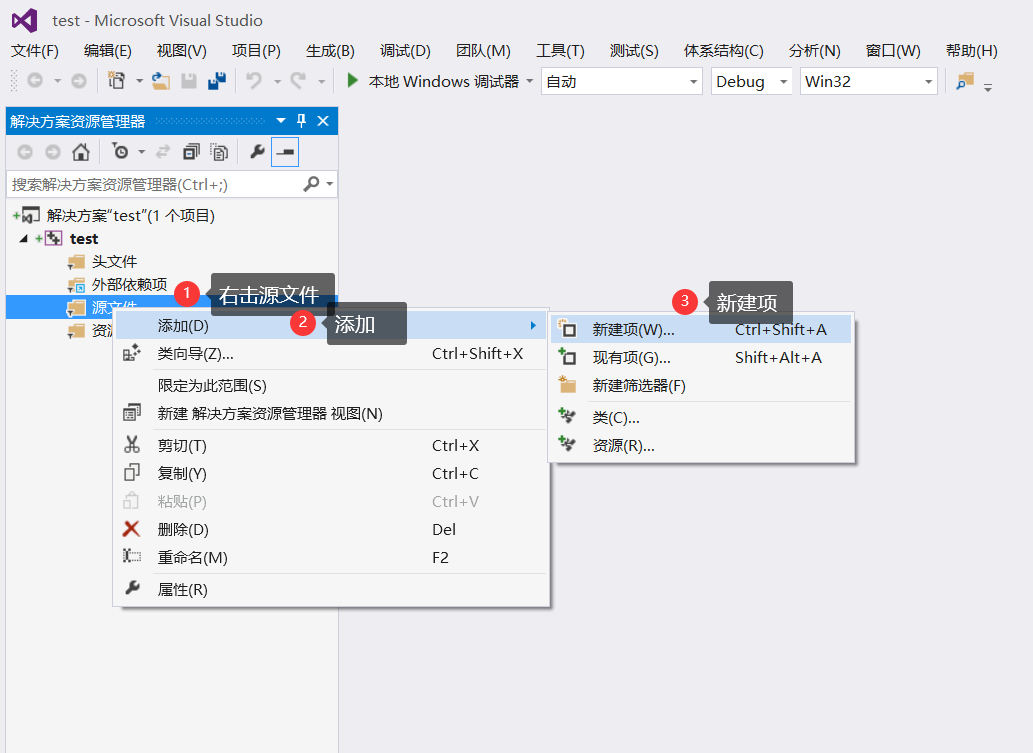Open the 项目(P) menu
The height and width of the screenshot is (753, 1033).
pyautogui.click(x=256, y=51)
